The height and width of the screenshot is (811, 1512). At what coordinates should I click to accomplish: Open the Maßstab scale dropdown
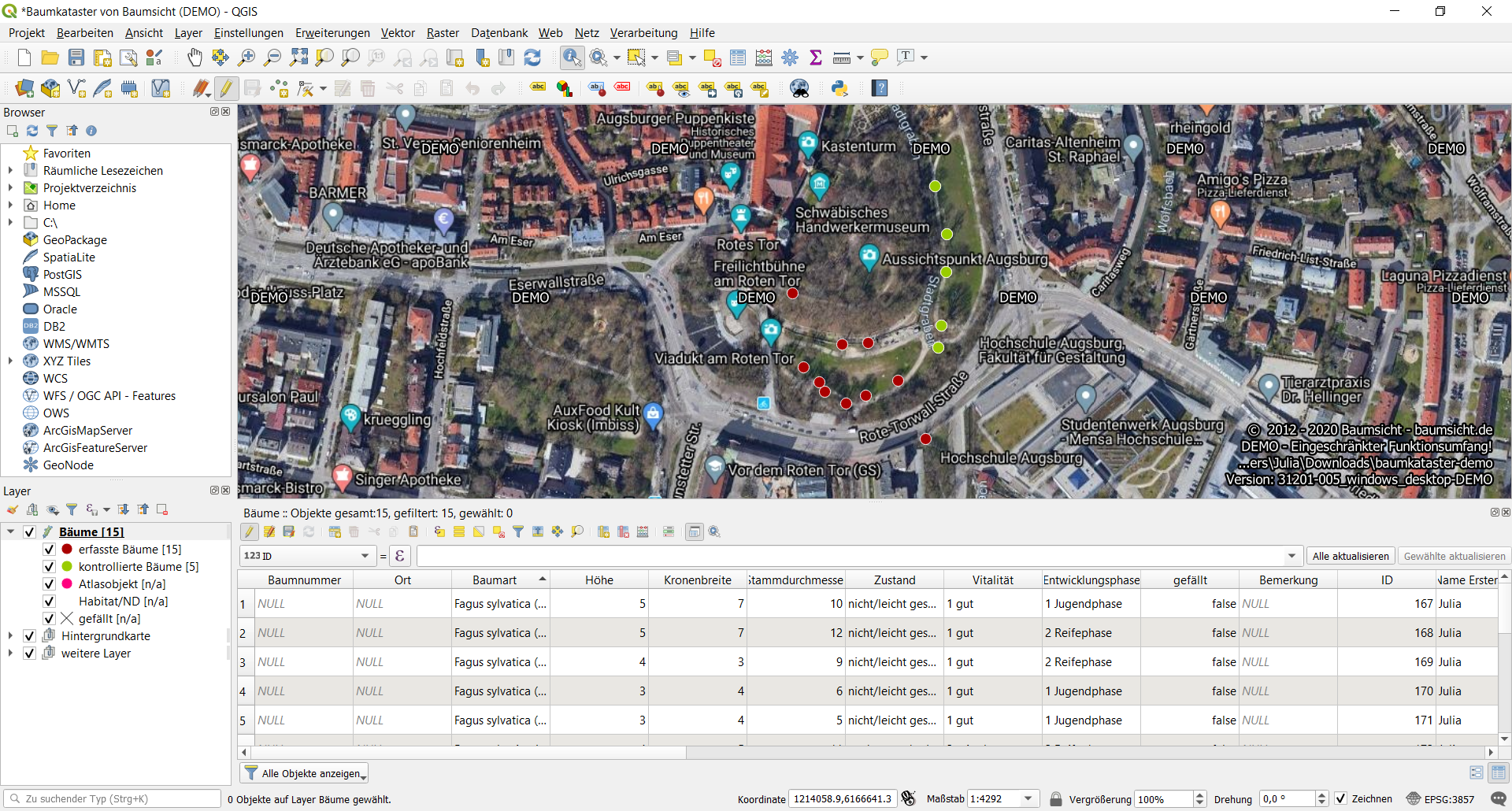click(x=1028, y=798)
